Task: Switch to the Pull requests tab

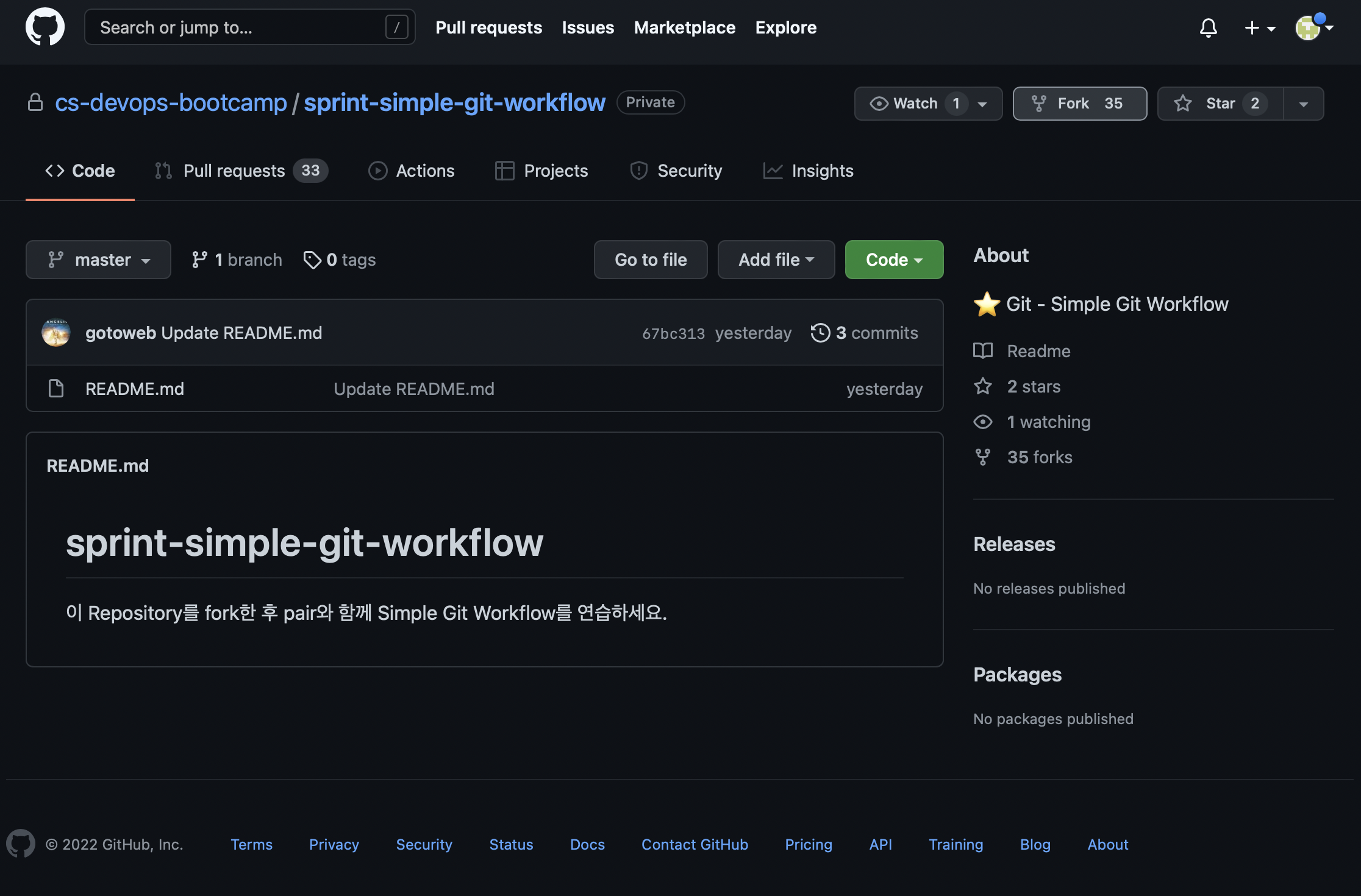Action: 241,171
